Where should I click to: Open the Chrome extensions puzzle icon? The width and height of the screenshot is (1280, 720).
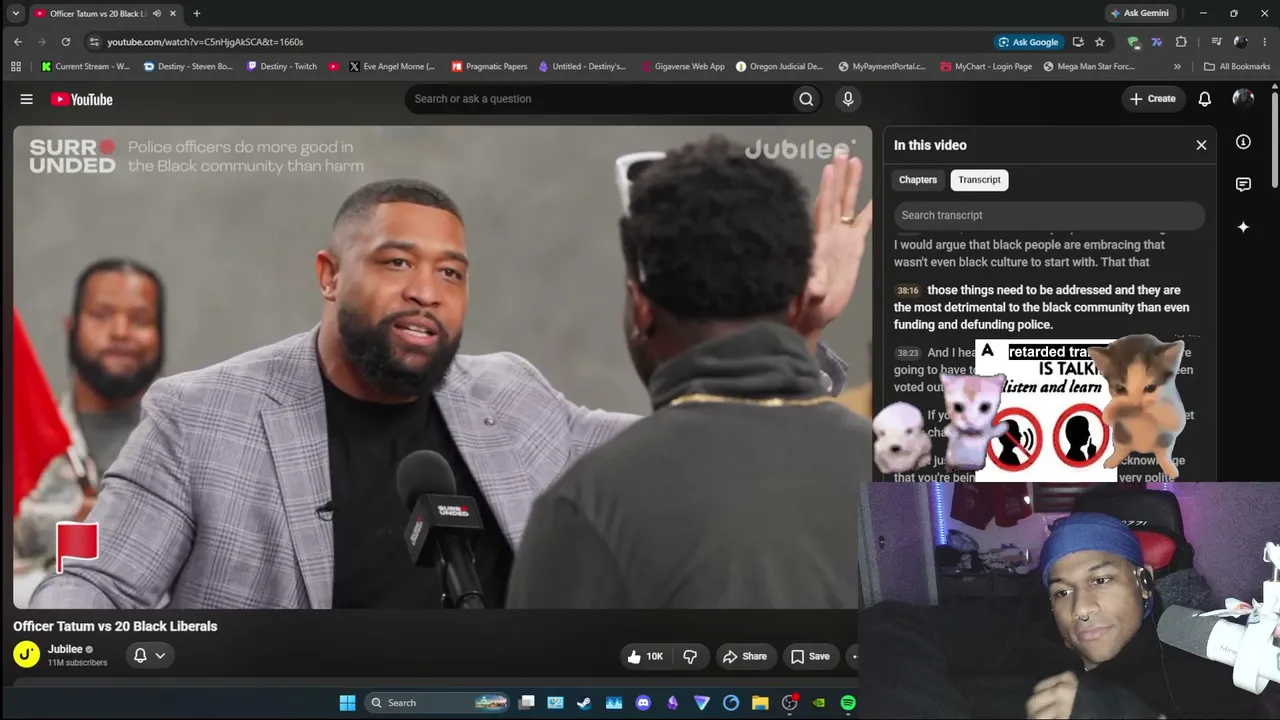point(1181,42)
